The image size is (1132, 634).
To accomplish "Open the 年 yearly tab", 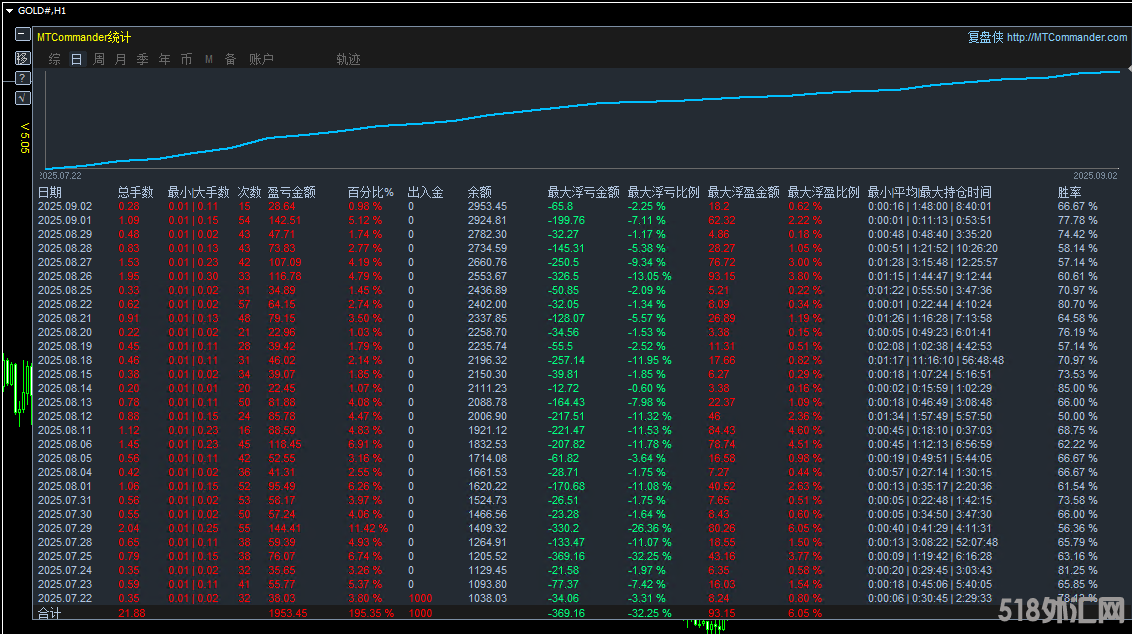I will click(165, 59).
